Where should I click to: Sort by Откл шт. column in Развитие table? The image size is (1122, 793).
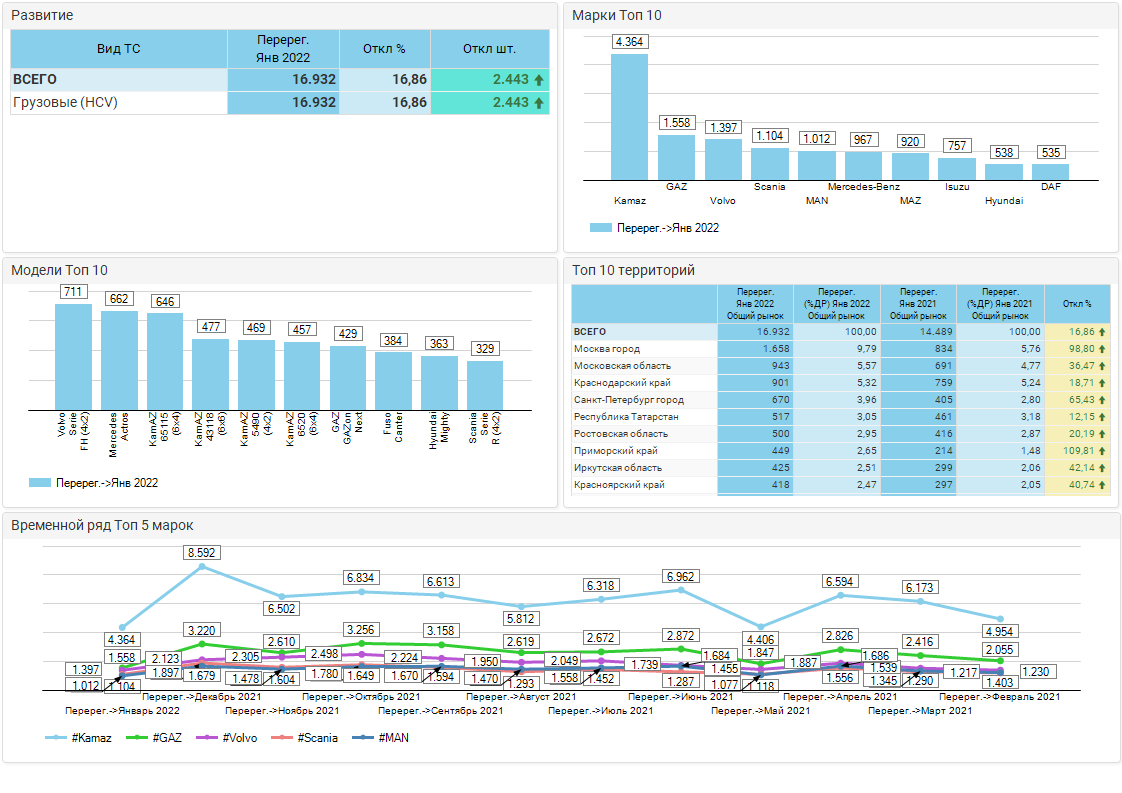click(489, 48)
